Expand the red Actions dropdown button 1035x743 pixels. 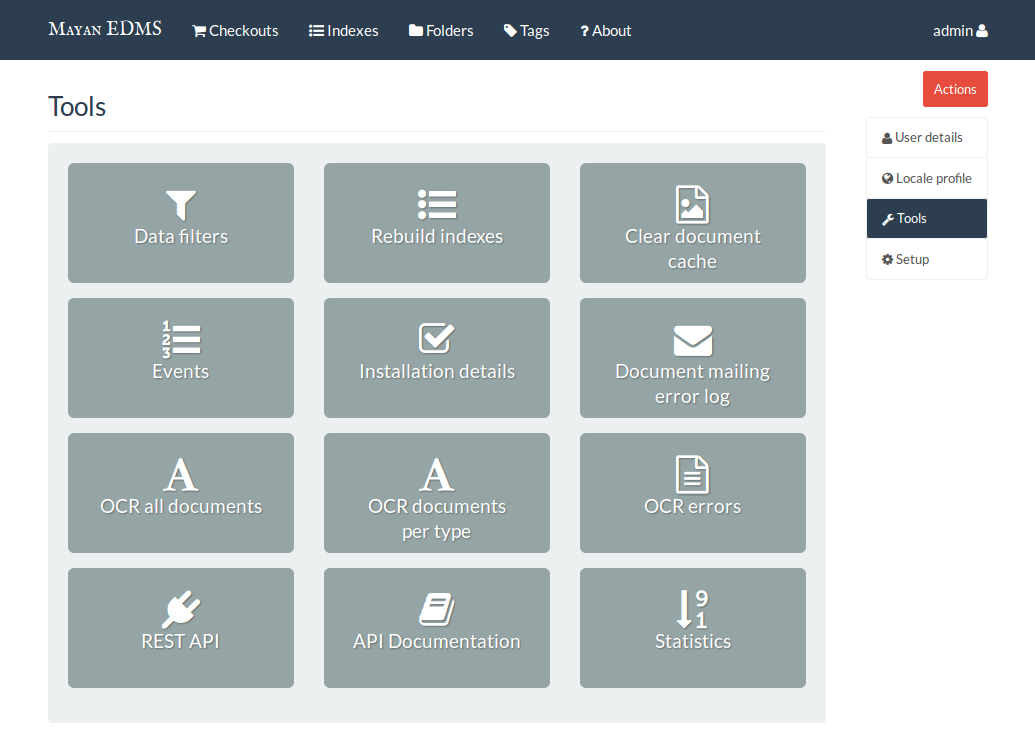[x=955, y=89]
